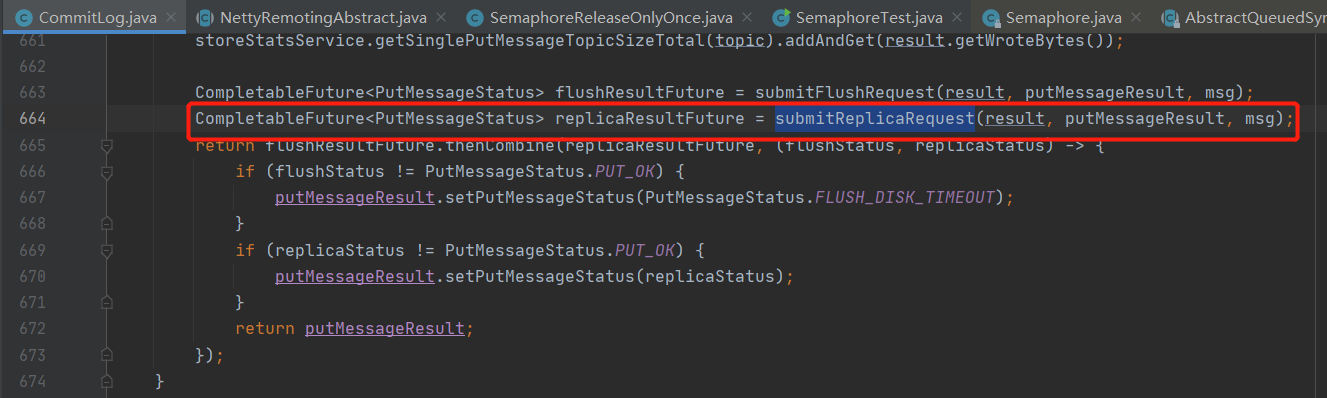
Task: Collapse the replicaStatus if block at line 669
Action: pos(107,250)
